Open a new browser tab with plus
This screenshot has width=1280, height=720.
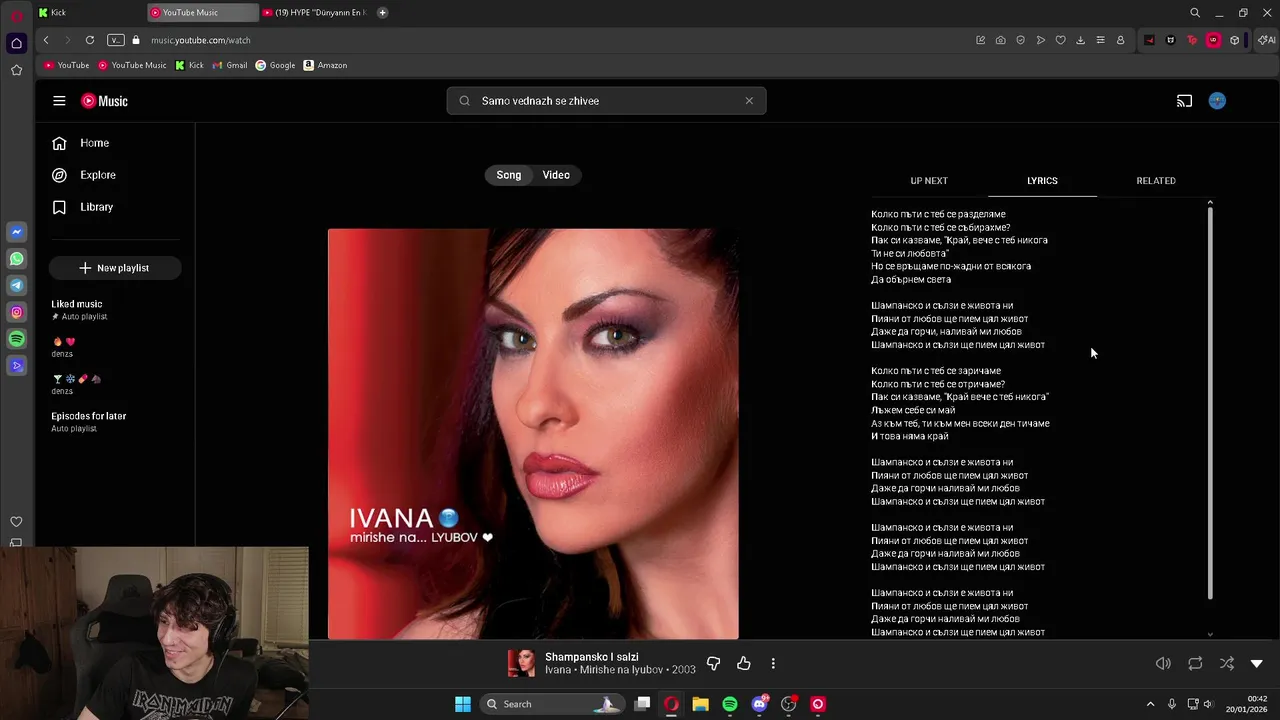pyautogui.click(x=382, y=13)
